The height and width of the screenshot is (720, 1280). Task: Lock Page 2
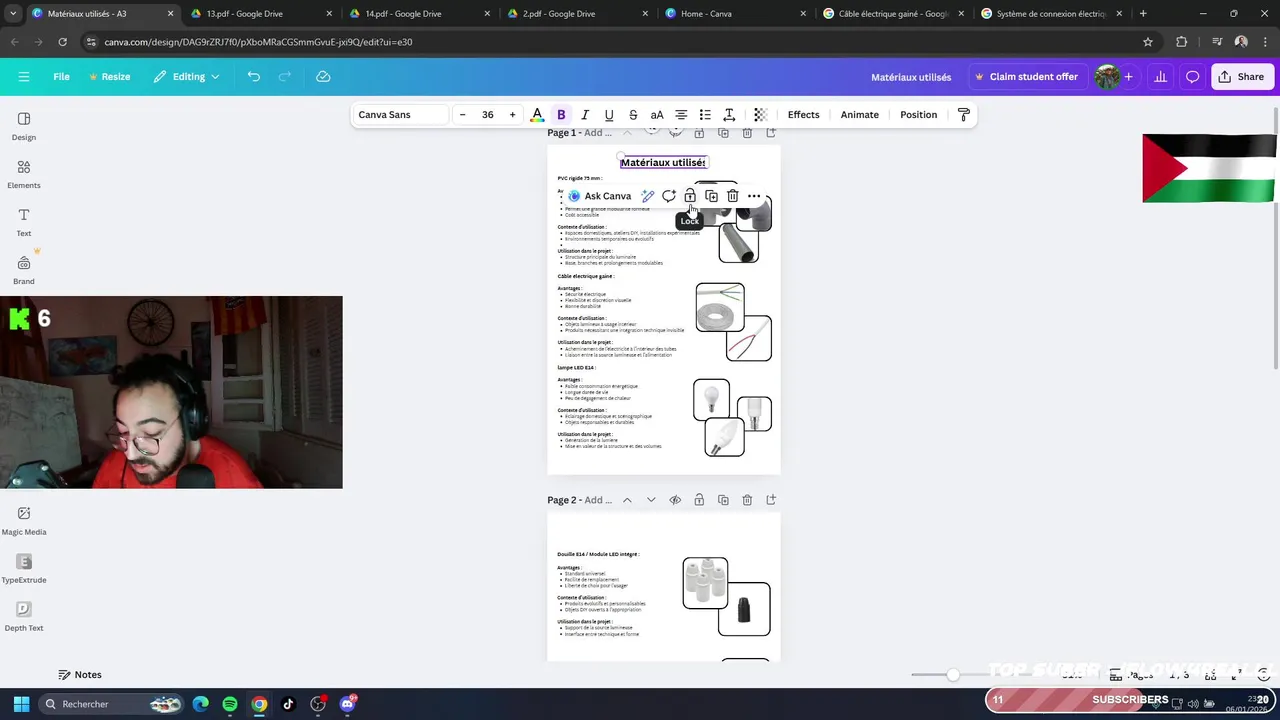point(699,500)
